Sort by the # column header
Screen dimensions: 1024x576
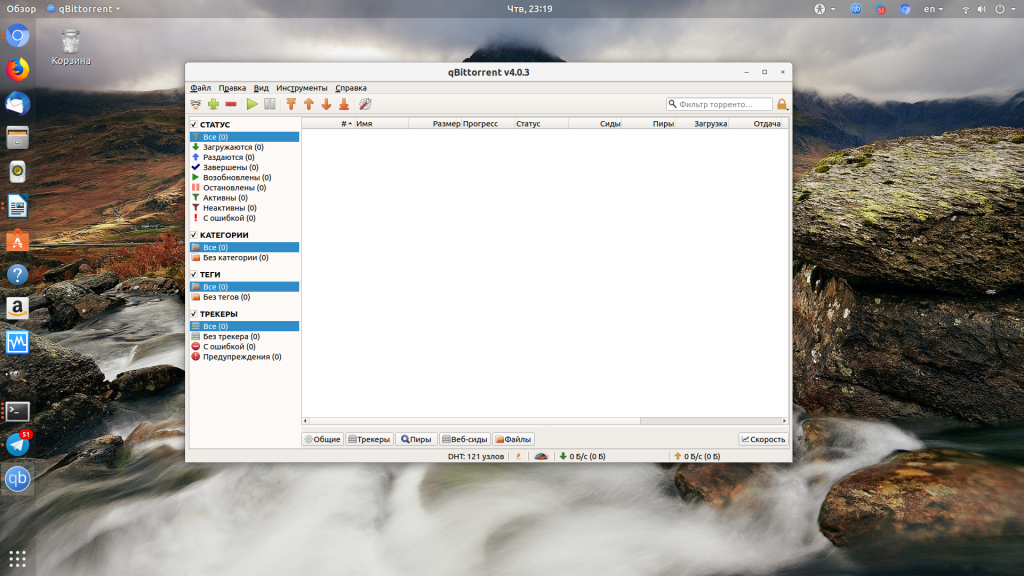345,124
